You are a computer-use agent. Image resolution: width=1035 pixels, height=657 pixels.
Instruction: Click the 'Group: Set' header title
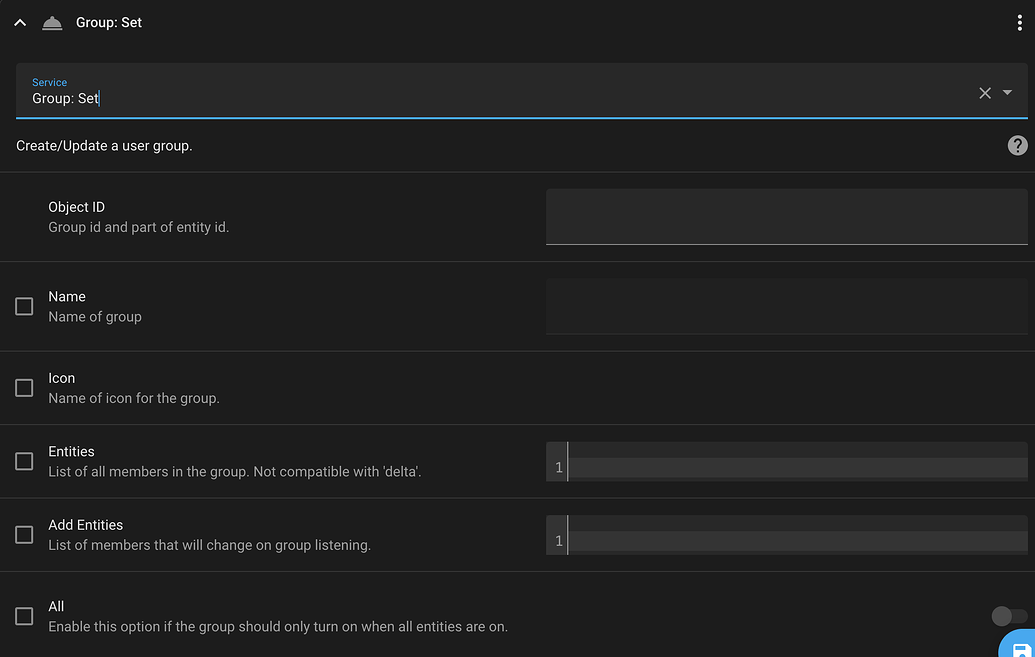pos(109,22)
